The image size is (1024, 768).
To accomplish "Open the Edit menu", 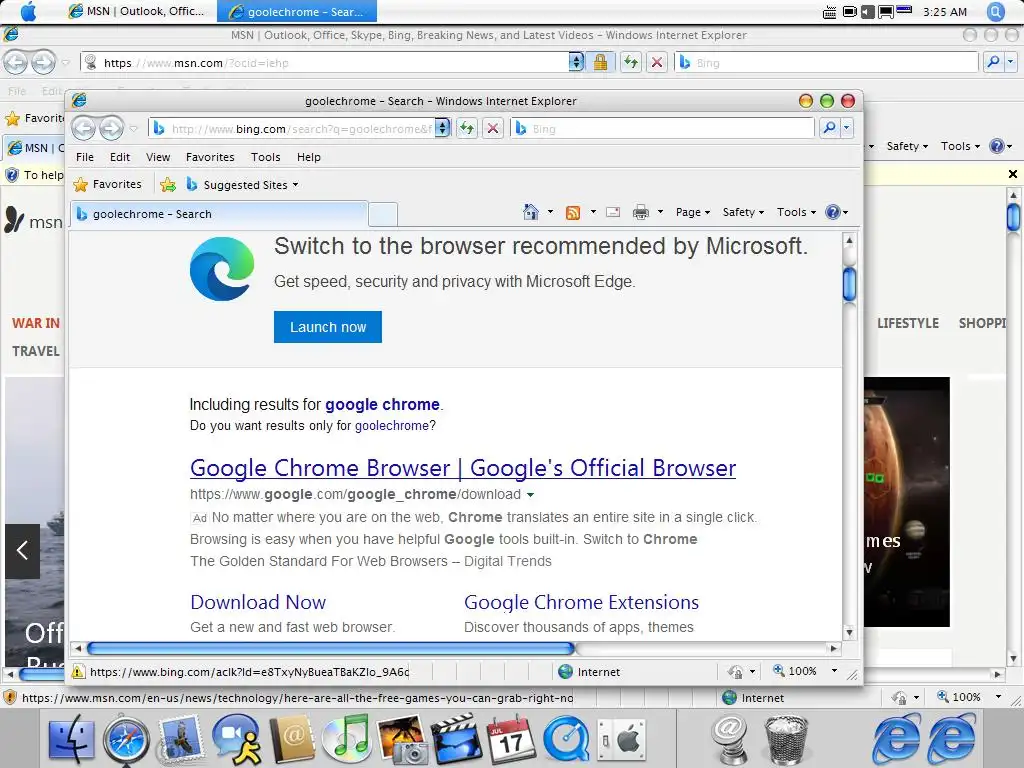I will tap(120, 157).
